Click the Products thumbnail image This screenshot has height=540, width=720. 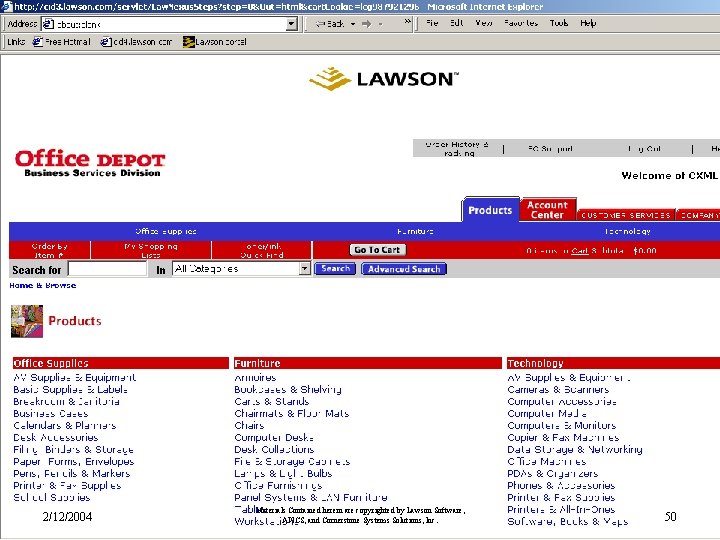[x=27, y=321]
